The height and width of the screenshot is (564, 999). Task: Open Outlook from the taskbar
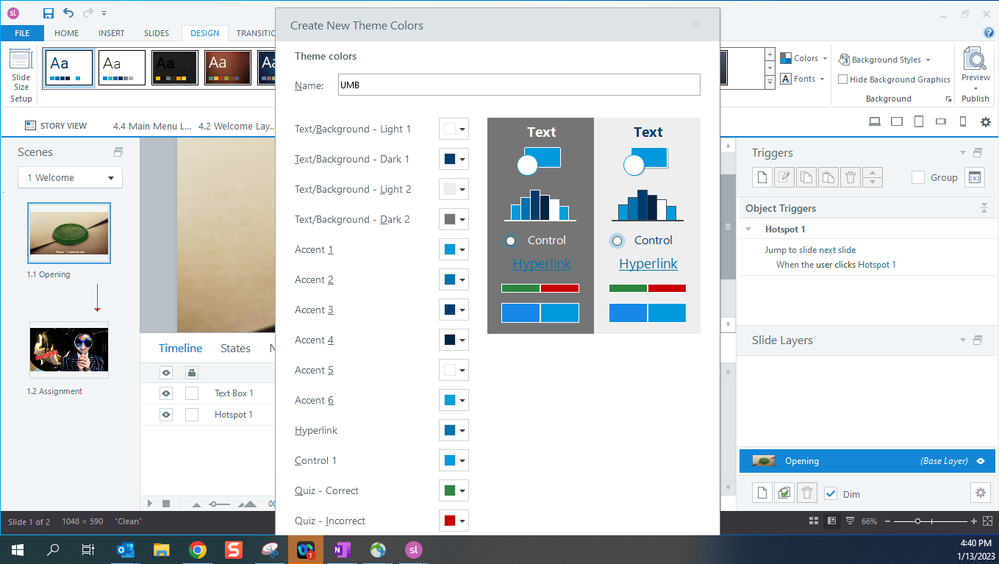click(x=126, y=549)
